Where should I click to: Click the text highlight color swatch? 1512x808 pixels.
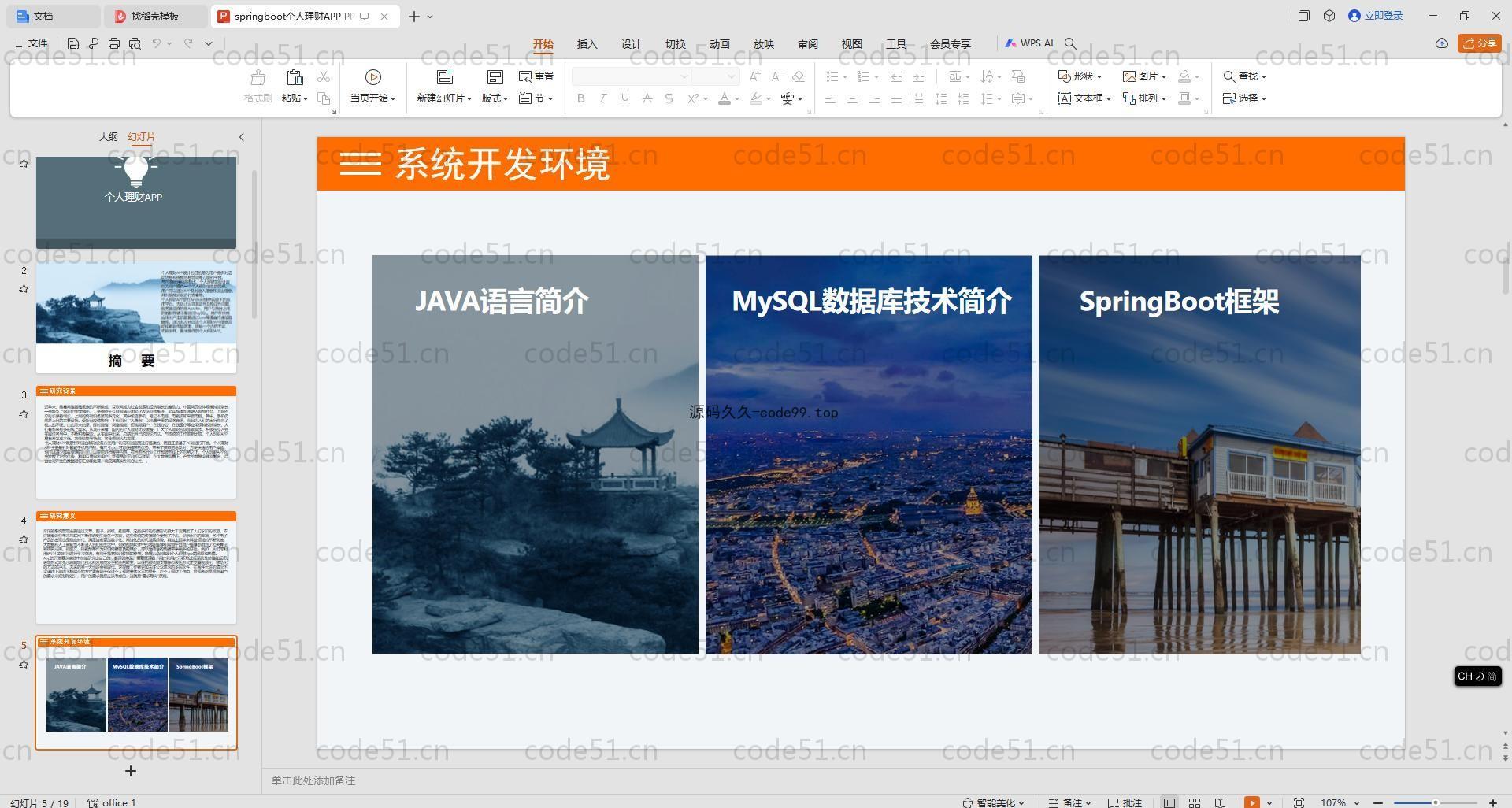pos(756,98)
